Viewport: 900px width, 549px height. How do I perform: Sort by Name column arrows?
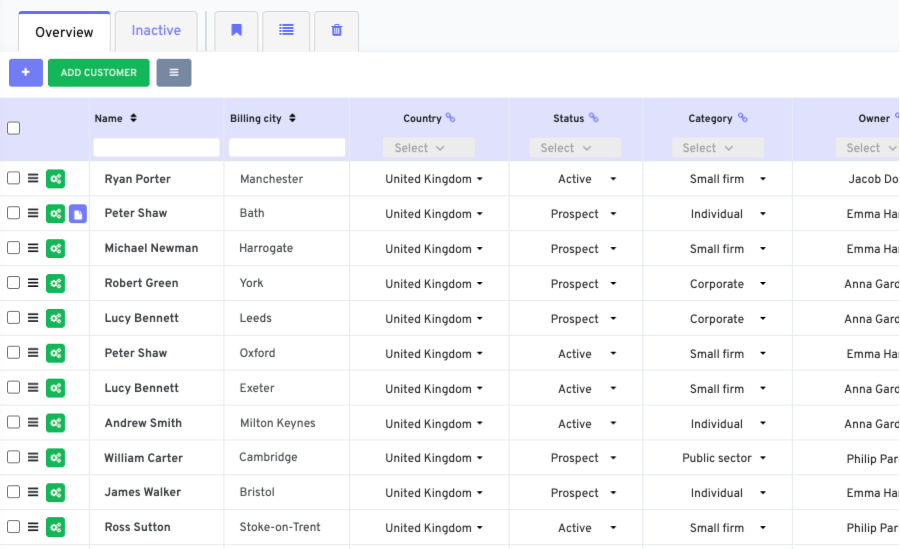point(133,118)
